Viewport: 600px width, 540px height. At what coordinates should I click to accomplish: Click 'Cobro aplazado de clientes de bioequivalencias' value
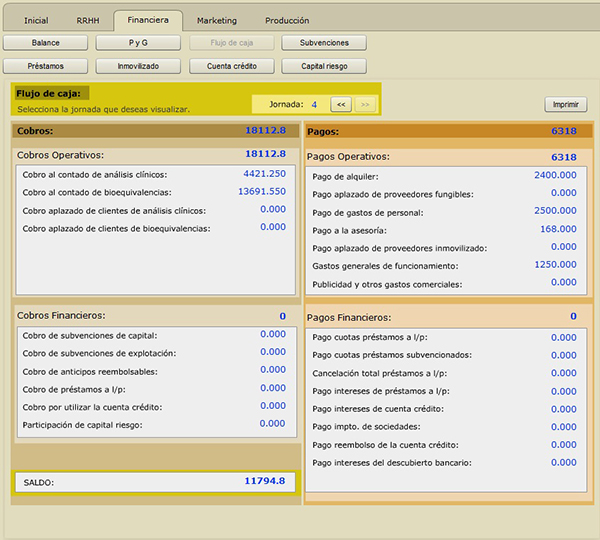pos(273,227)
